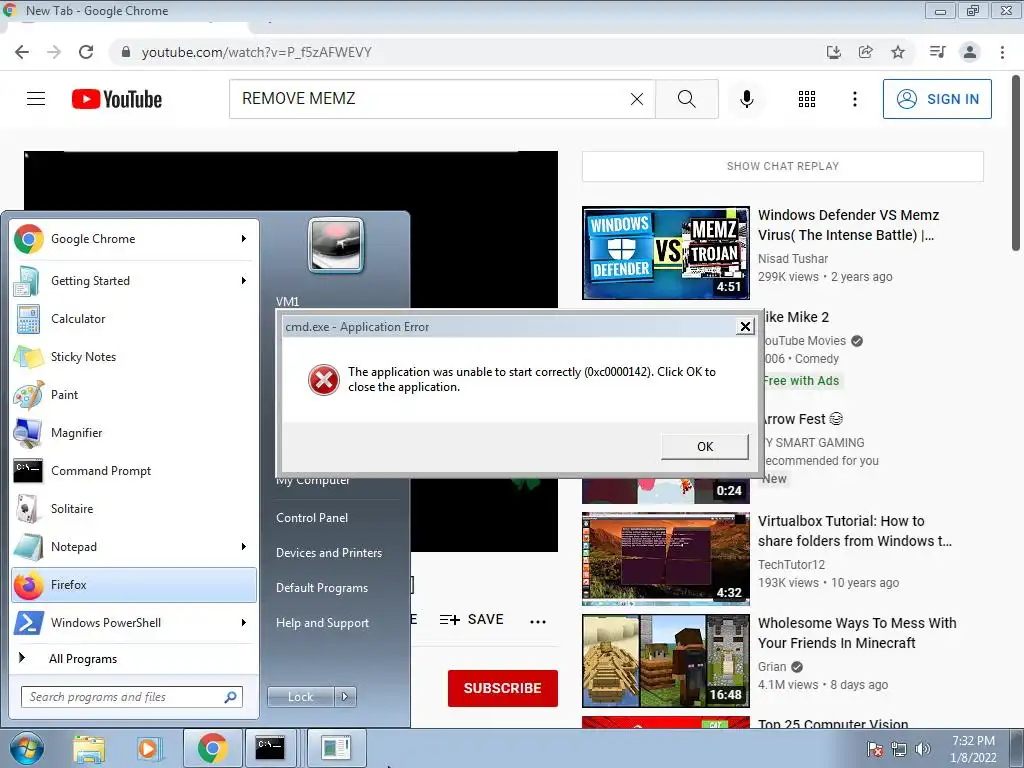The height and width of the screenshot is (768, 1024).
Task: Go to YouTube home via logo
Action: (117, 99)
